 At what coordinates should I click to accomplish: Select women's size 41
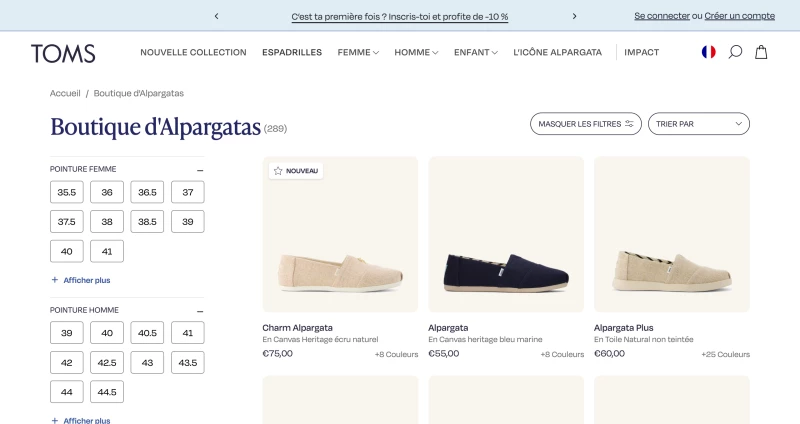pyautogui.click(x=107, y=252)
